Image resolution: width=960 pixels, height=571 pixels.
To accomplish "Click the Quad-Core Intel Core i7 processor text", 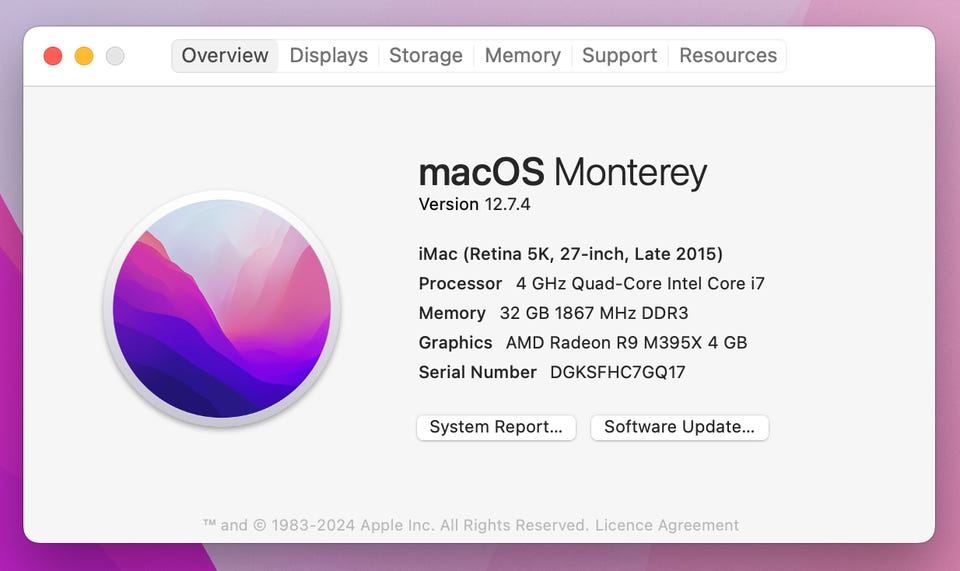I will (640, 283).
